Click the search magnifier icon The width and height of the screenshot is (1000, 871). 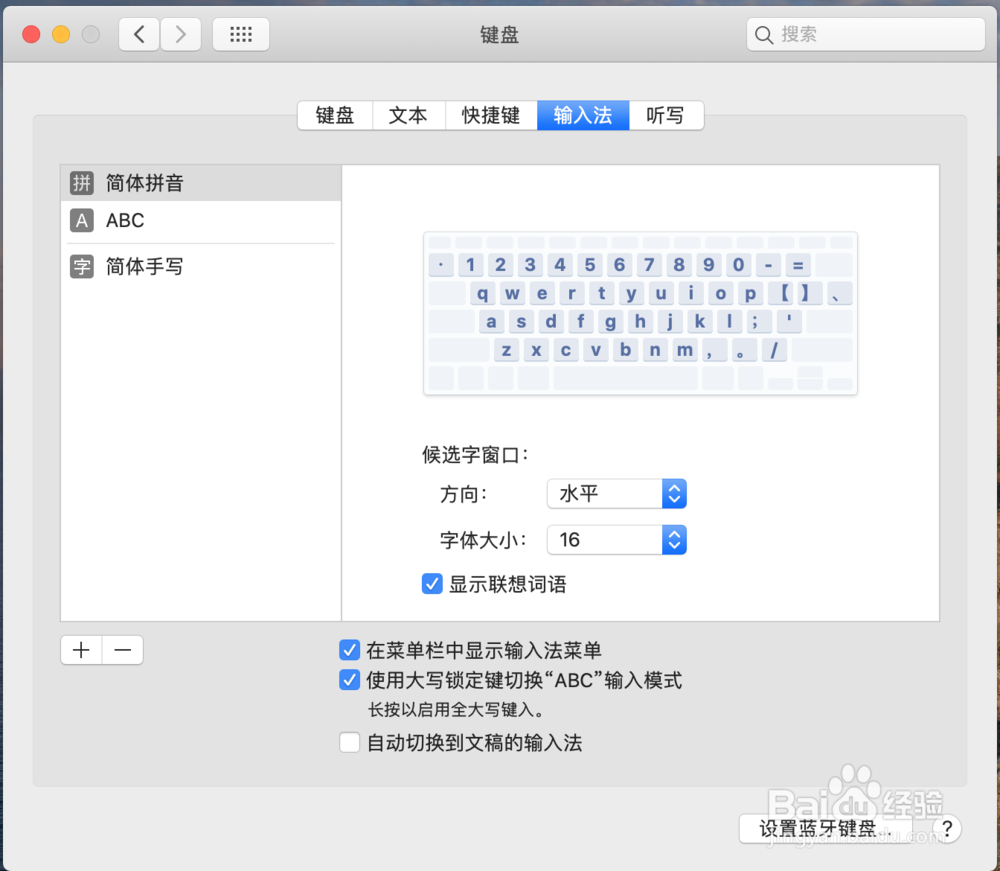point(764,34)
